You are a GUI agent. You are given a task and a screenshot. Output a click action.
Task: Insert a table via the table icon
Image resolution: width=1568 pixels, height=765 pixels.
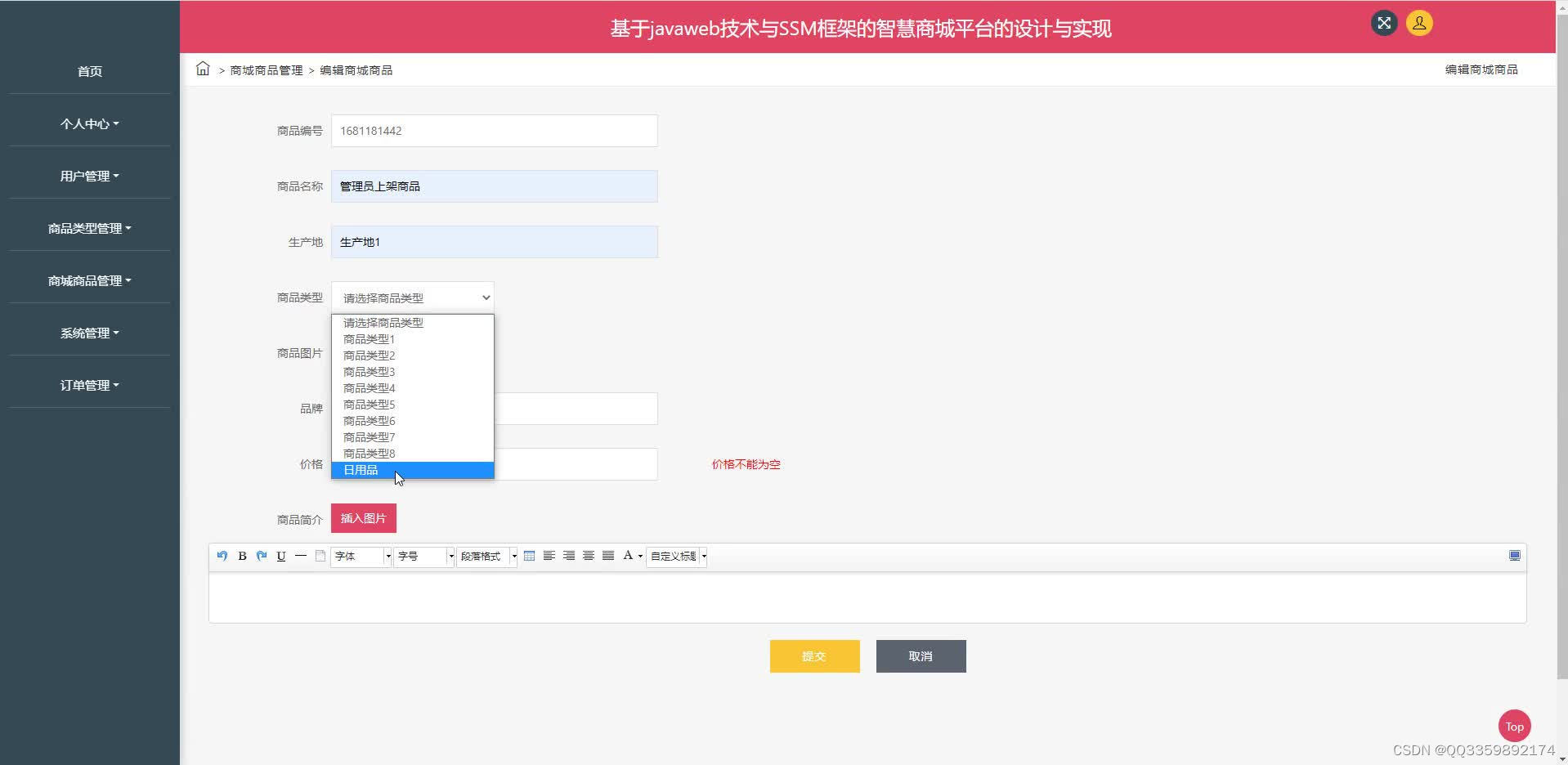530,556
